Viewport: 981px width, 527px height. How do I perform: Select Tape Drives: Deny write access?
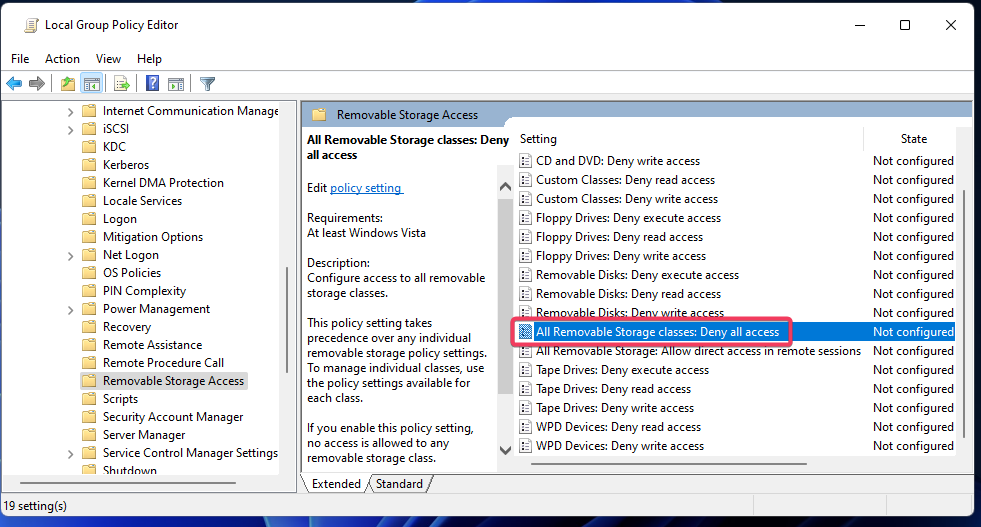pyautogui.click(x=615, y=408)
